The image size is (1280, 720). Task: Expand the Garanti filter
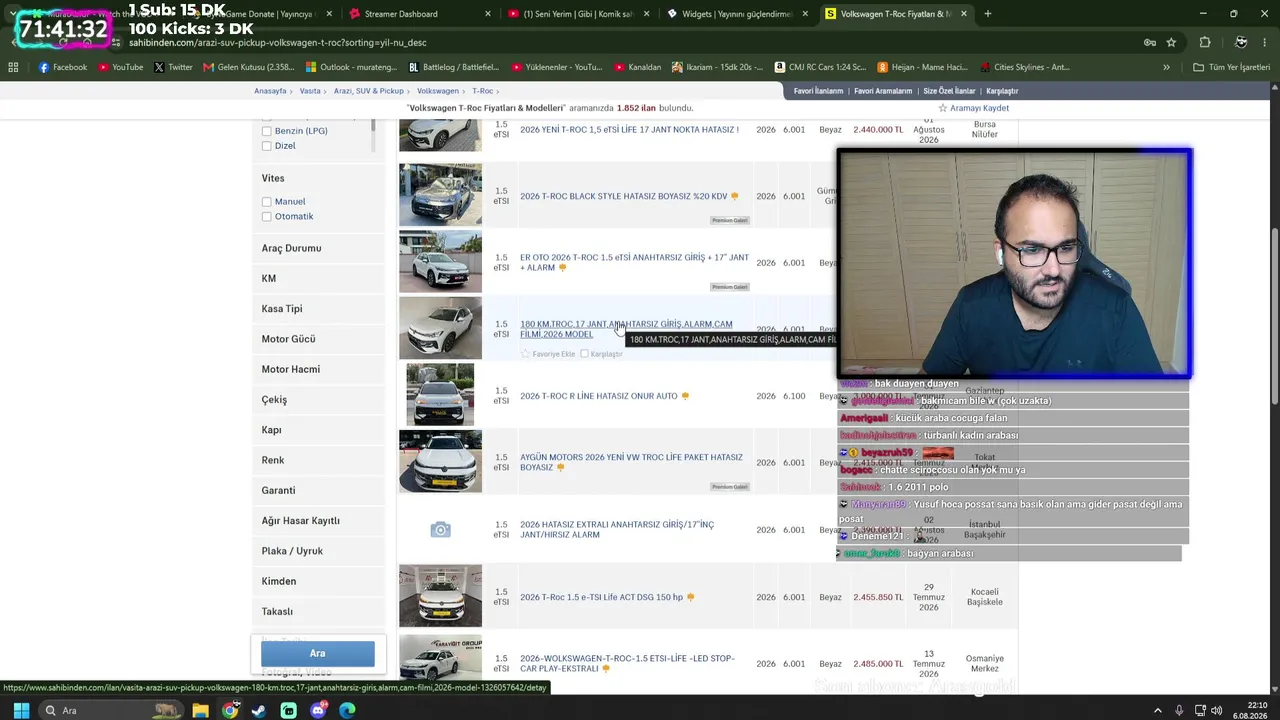pyautogui.click(x=317, y=490)
